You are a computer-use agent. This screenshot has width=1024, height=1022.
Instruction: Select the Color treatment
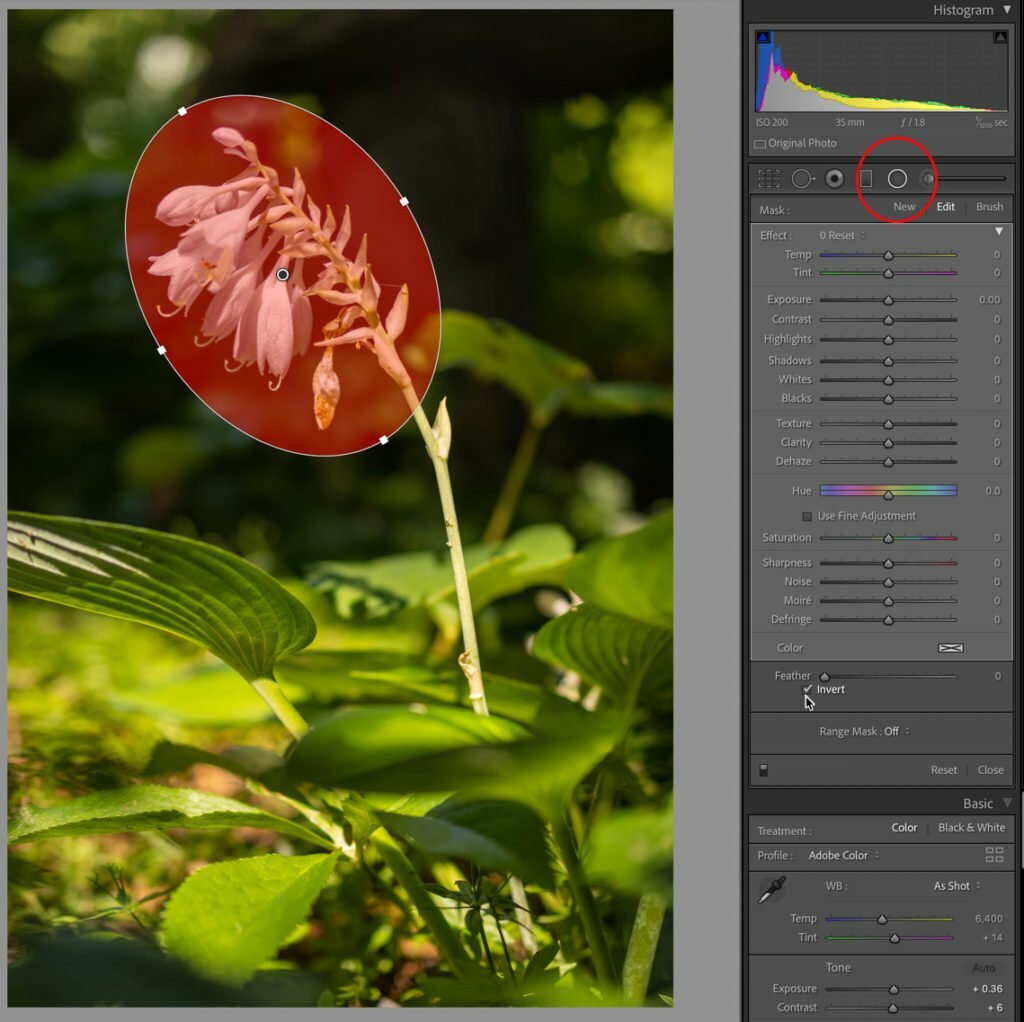[x=904, y=827]
